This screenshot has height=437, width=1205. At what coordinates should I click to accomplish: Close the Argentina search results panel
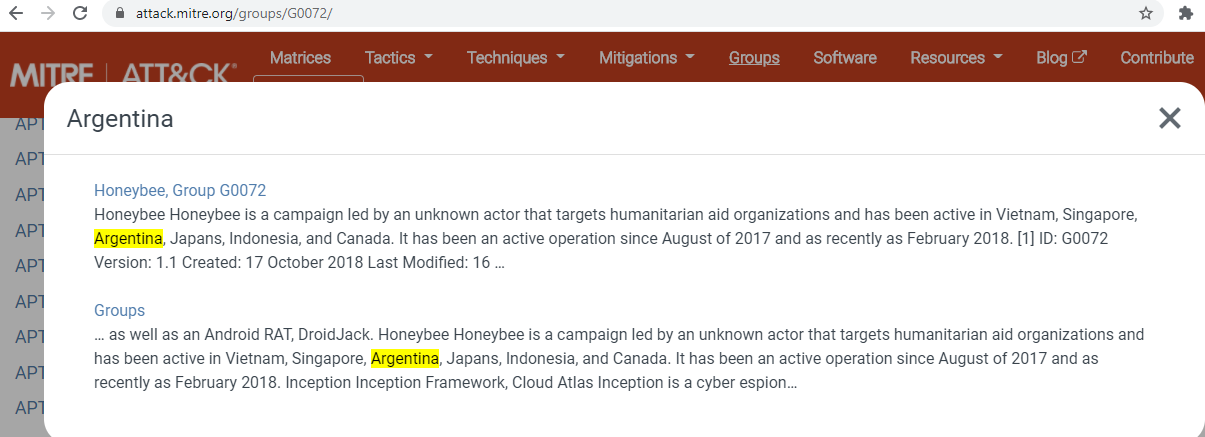click(x=1169, y=118)
